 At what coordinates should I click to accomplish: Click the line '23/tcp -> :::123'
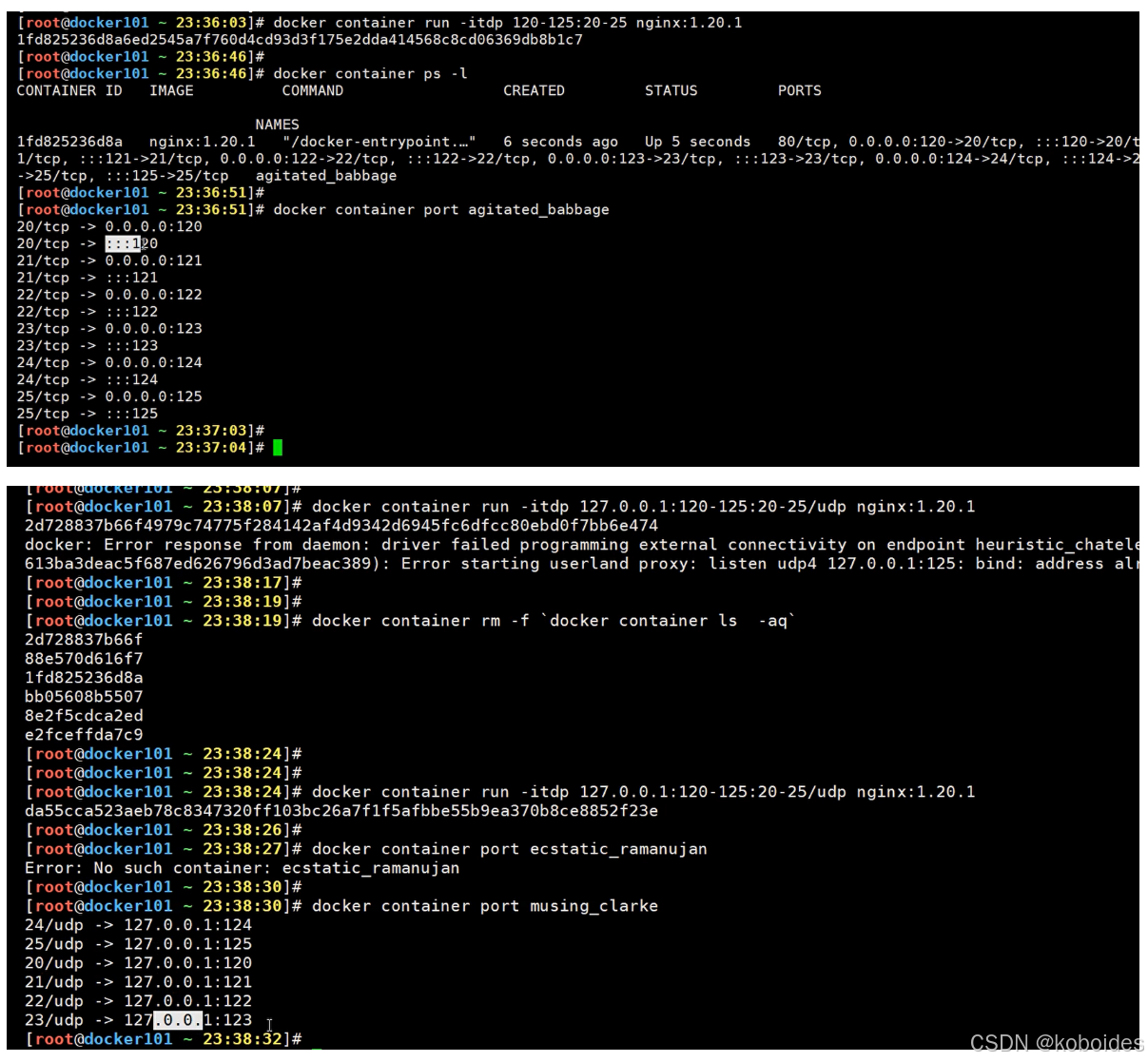[x=88, y=345]
